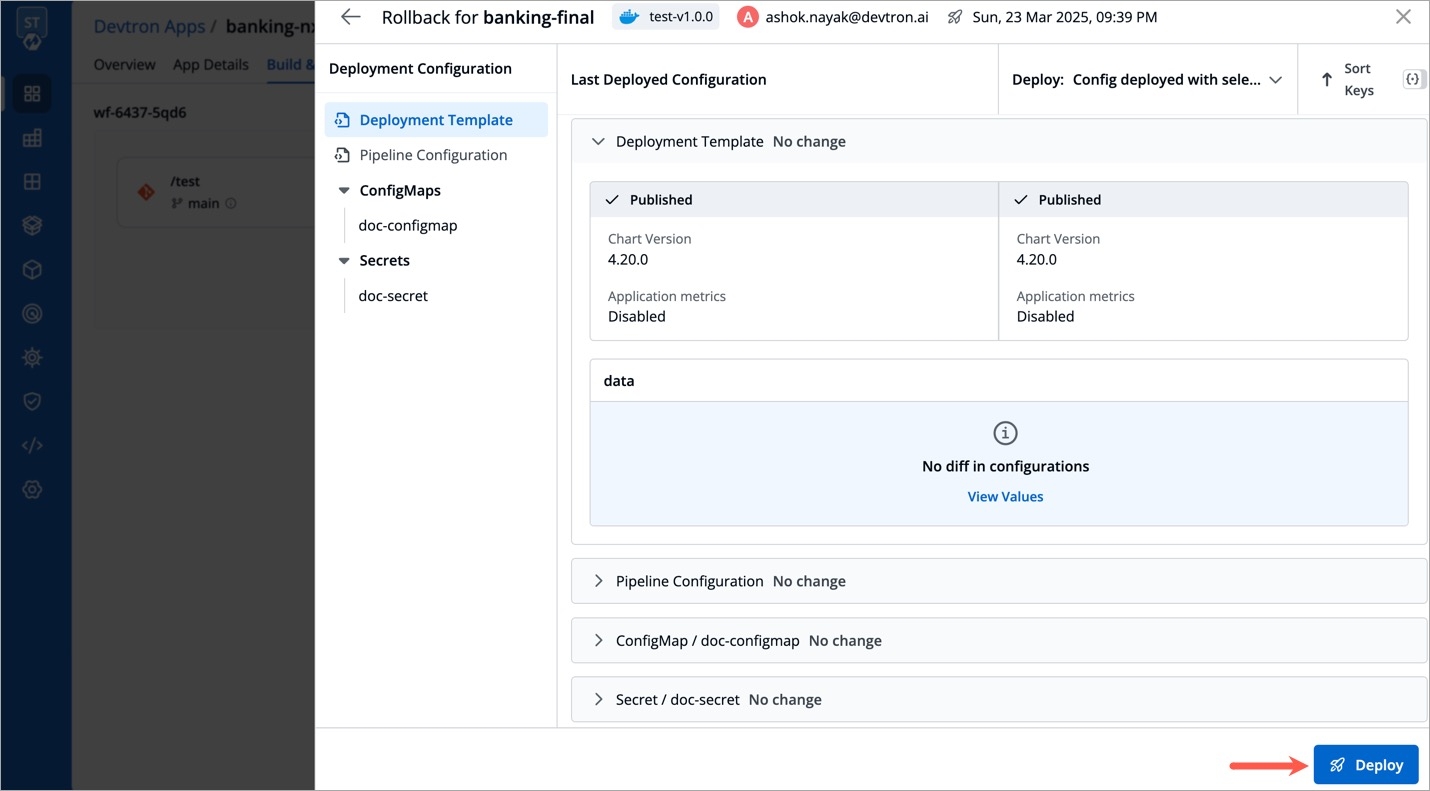
Task: Open doc-configmap in the tree
Action: tap(408, 225)
